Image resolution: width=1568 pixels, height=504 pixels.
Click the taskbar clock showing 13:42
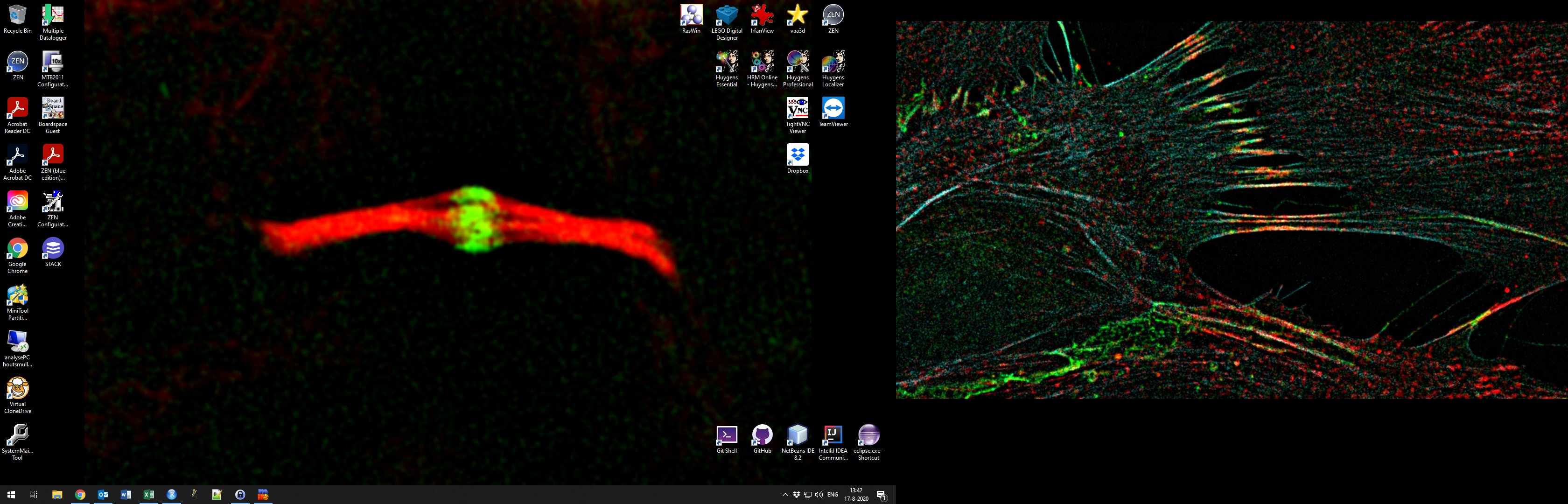(x=856, y=494)
